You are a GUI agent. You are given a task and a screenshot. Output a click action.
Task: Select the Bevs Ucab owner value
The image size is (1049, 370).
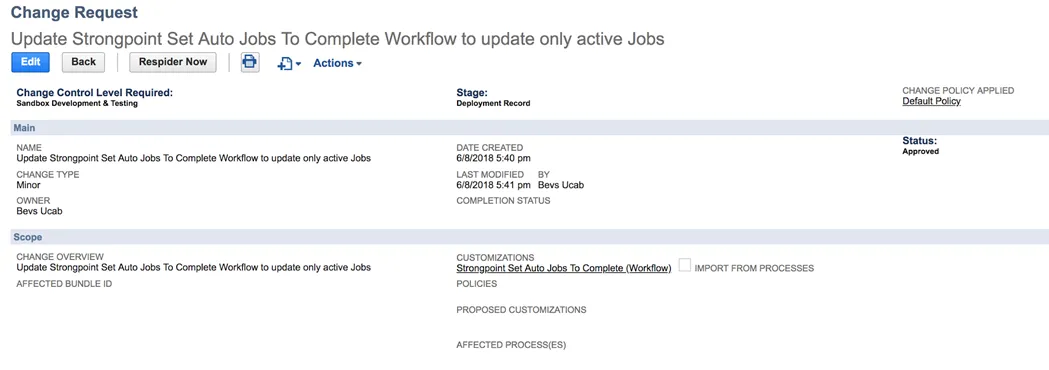click(x=39, y=211)
